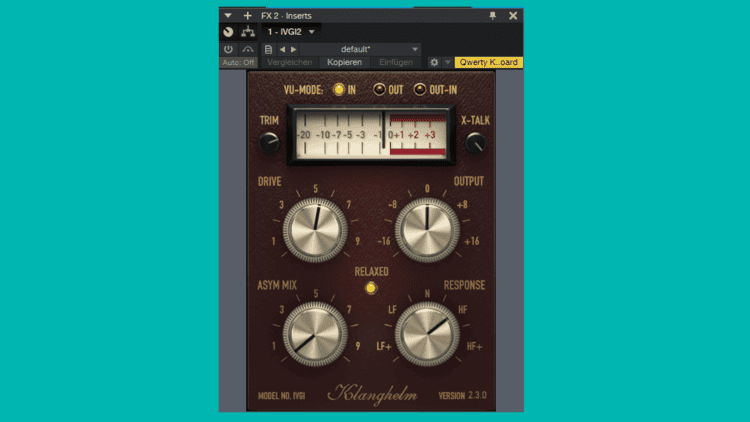Viewport: 750px width, 422px height.
Task: Click the Einfügen button
Action: coord(396,62)
